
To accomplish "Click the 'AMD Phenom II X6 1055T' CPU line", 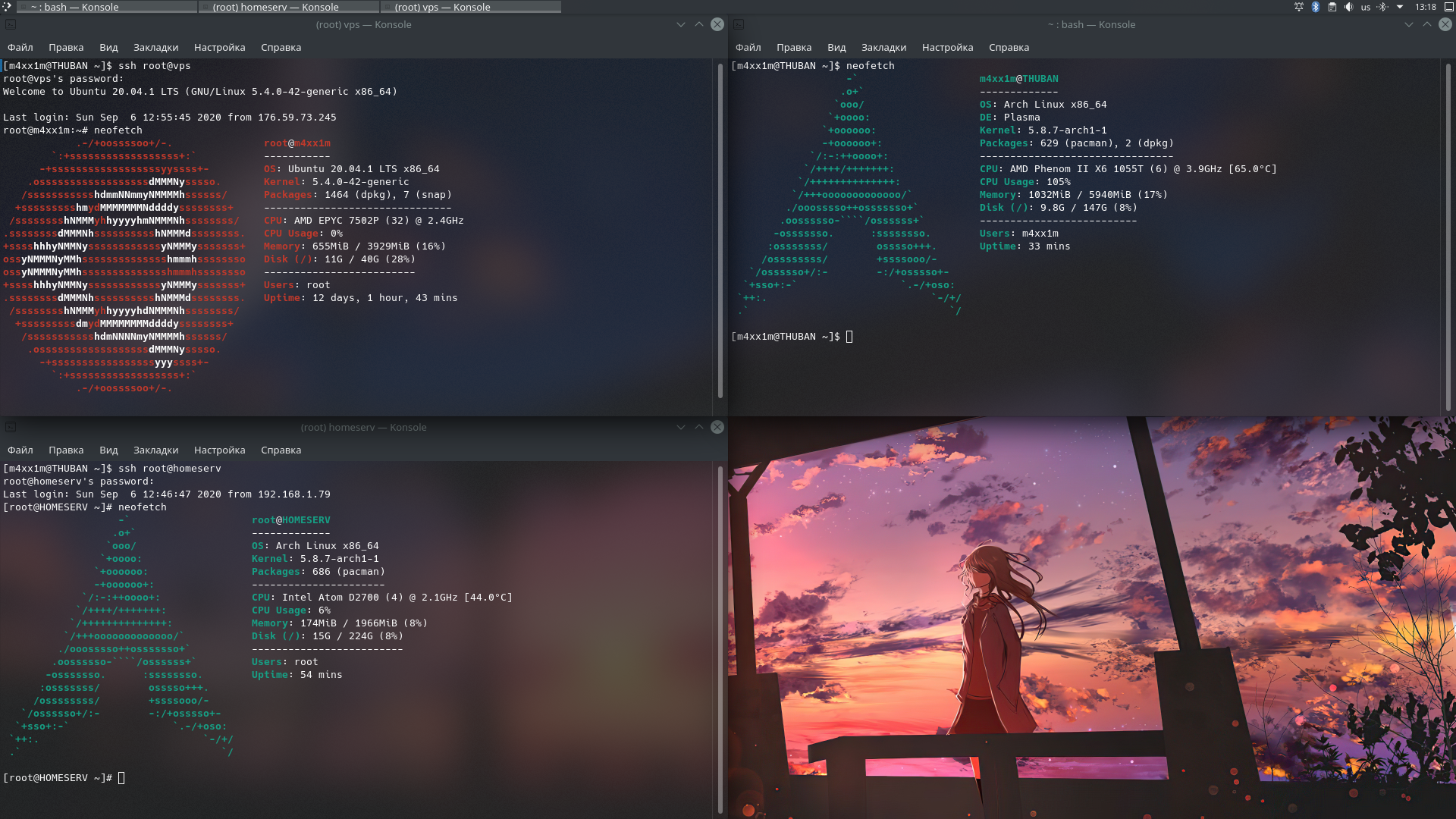I will tap(1128, 169).
